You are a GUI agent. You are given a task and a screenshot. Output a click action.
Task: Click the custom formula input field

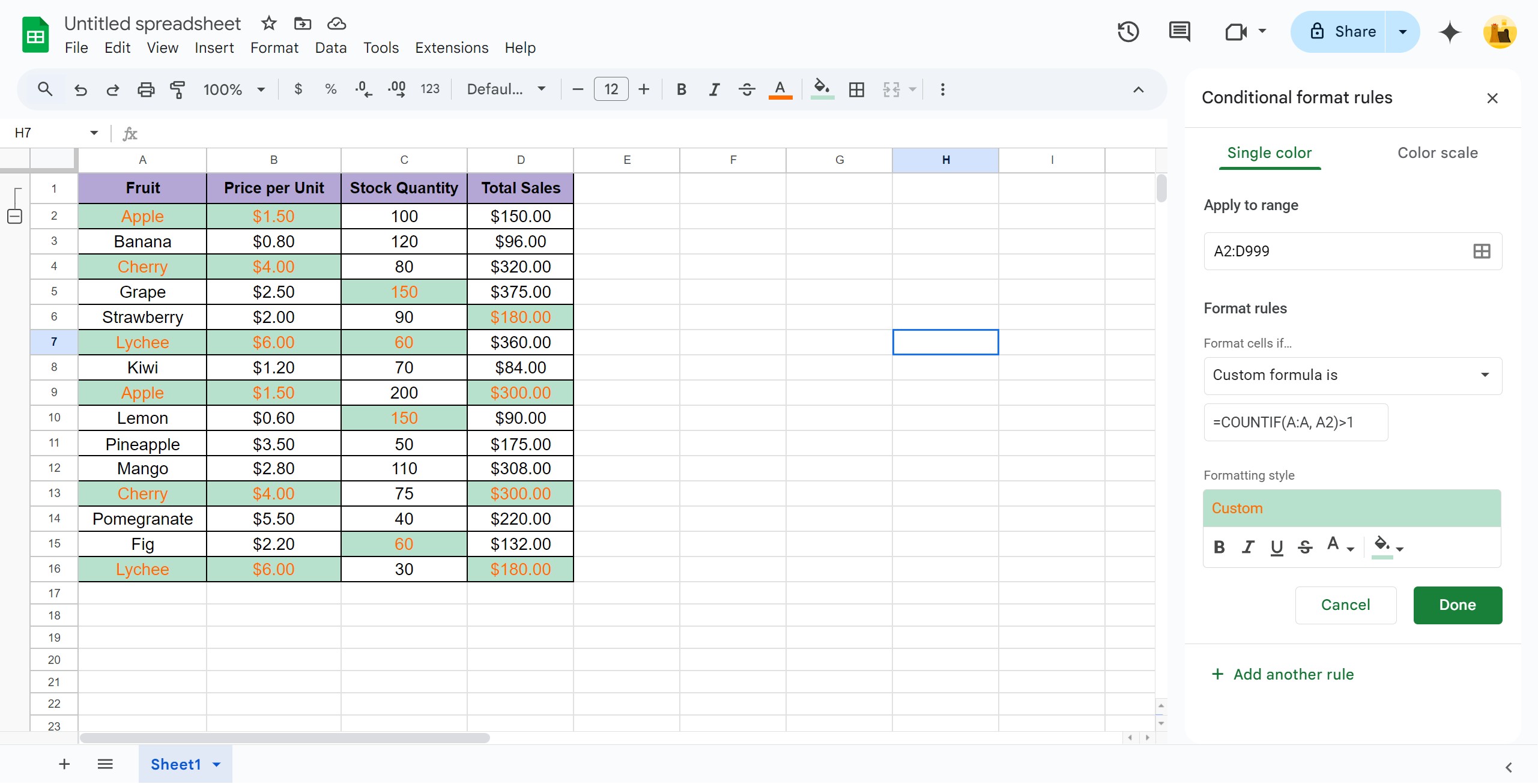[x=1296, y=422]
